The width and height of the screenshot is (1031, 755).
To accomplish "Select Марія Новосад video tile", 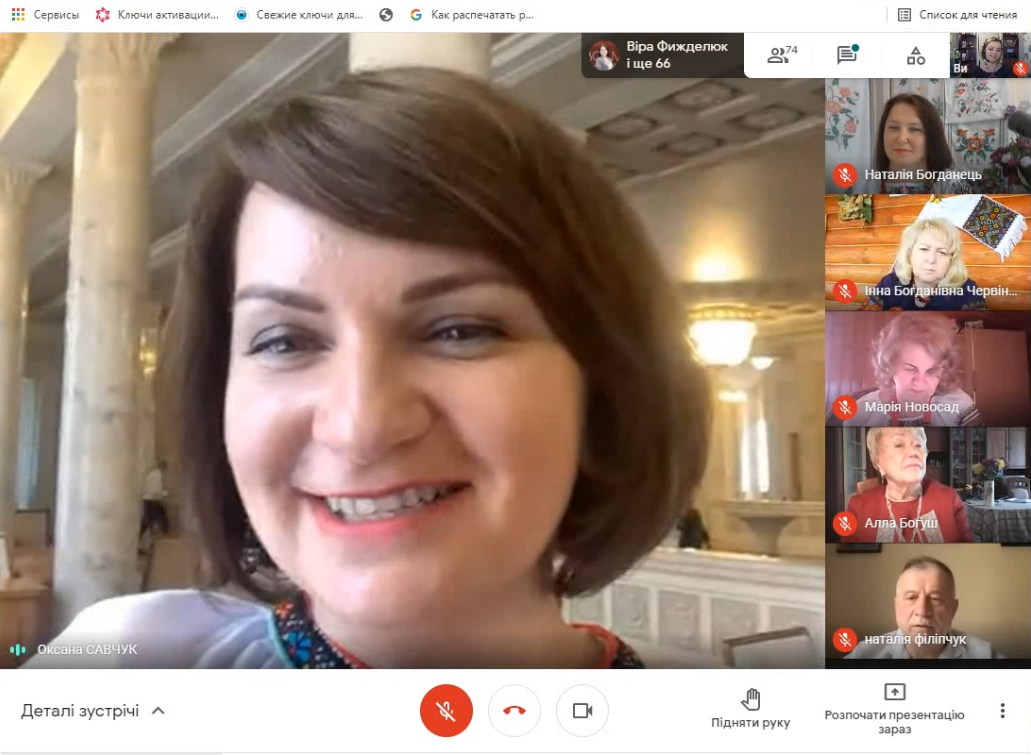I will (926, 368).
